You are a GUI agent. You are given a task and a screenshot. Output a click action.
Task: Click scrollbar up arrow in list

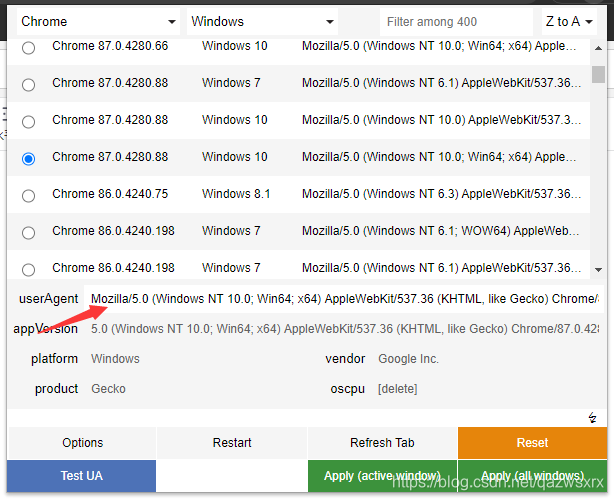[598, 48]
